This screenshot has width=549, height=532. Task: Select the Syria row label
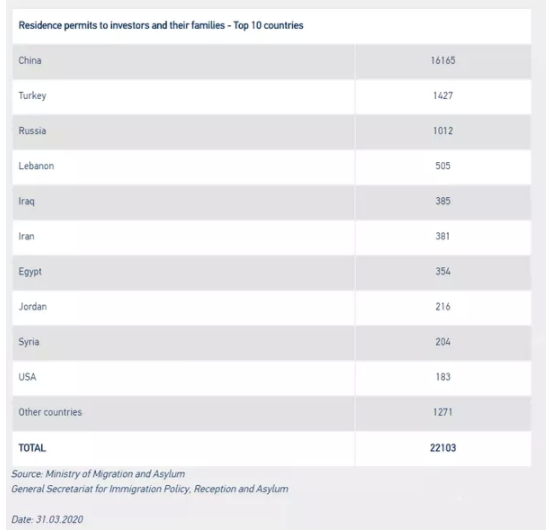click(x=29, y=342)
